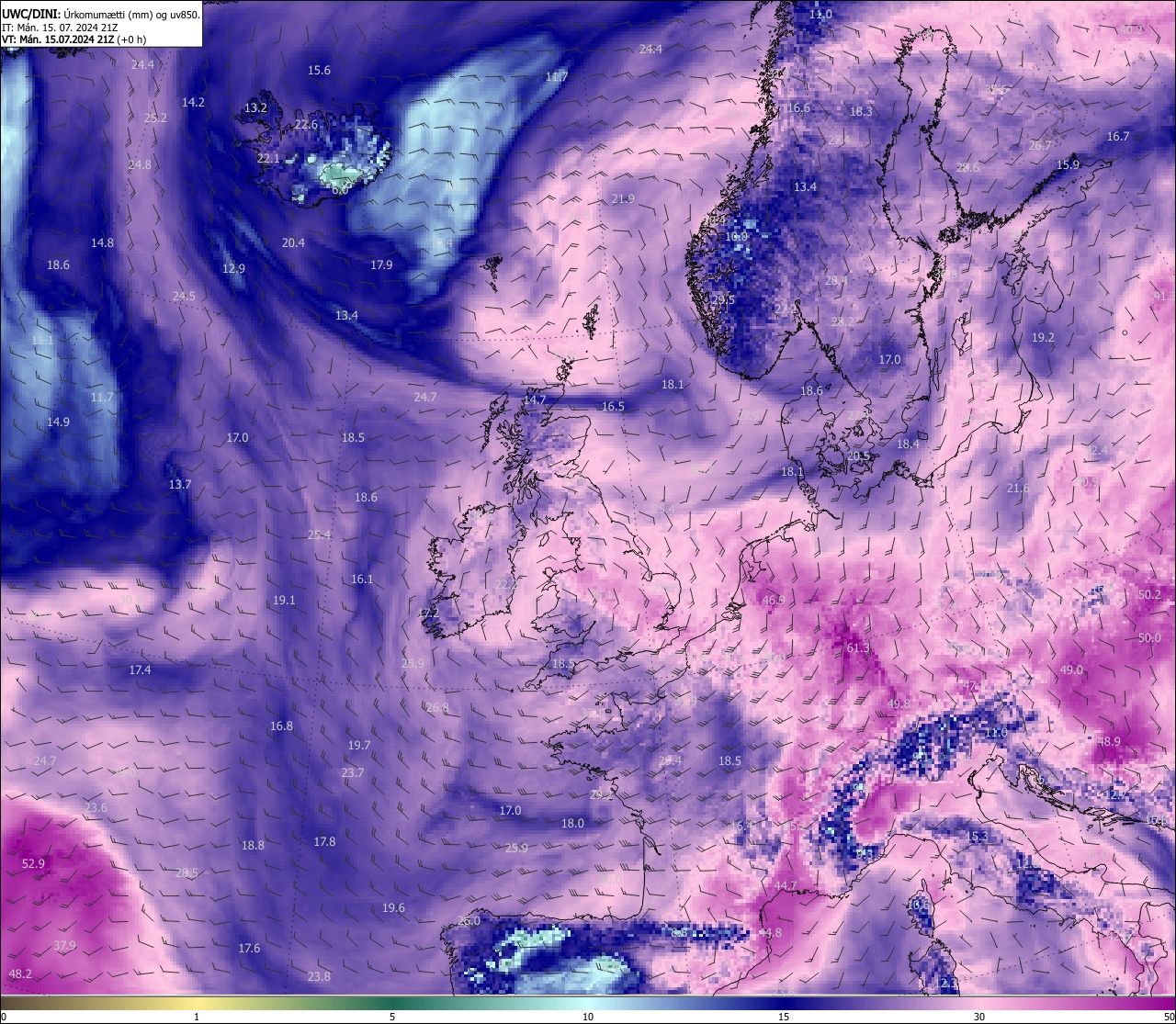The height and width of the screenshot is (1024, 1176).
Task: Click the 18.8 value on the map
Action: pos(253,846)
